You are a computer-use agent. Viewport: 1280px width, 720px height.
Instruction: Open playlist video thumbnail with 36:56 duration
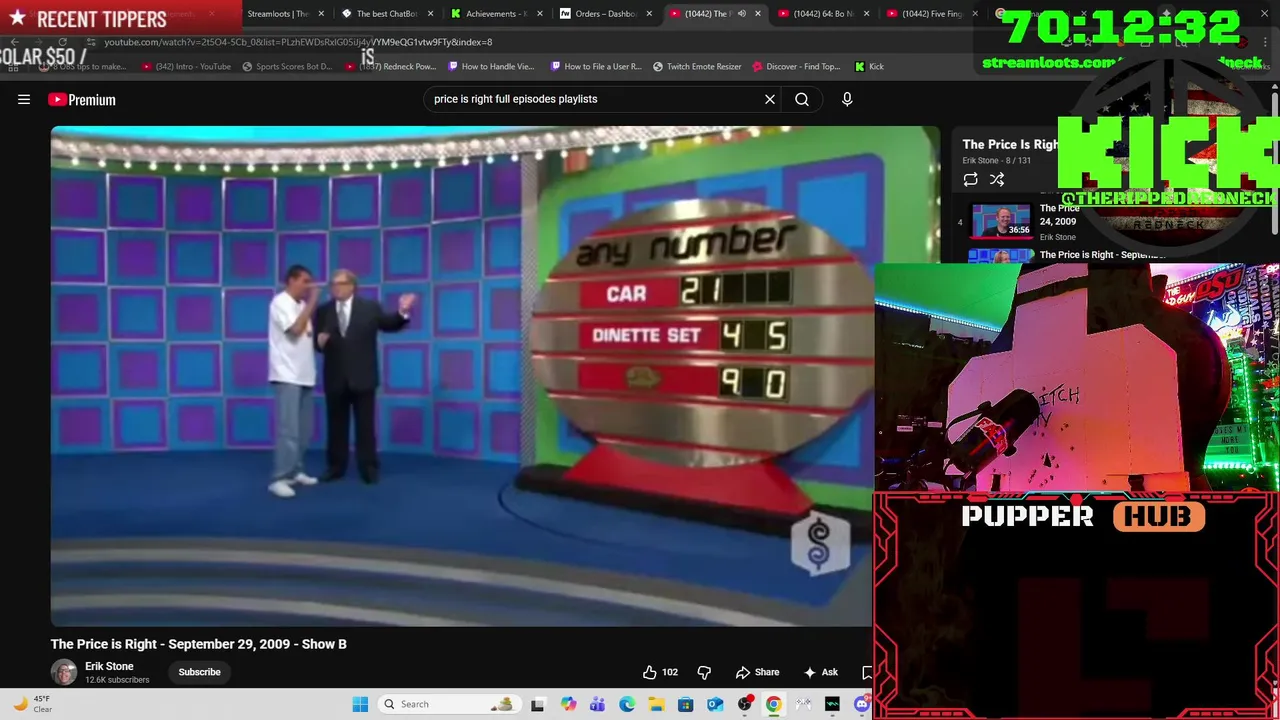(x=1001, y=222)
